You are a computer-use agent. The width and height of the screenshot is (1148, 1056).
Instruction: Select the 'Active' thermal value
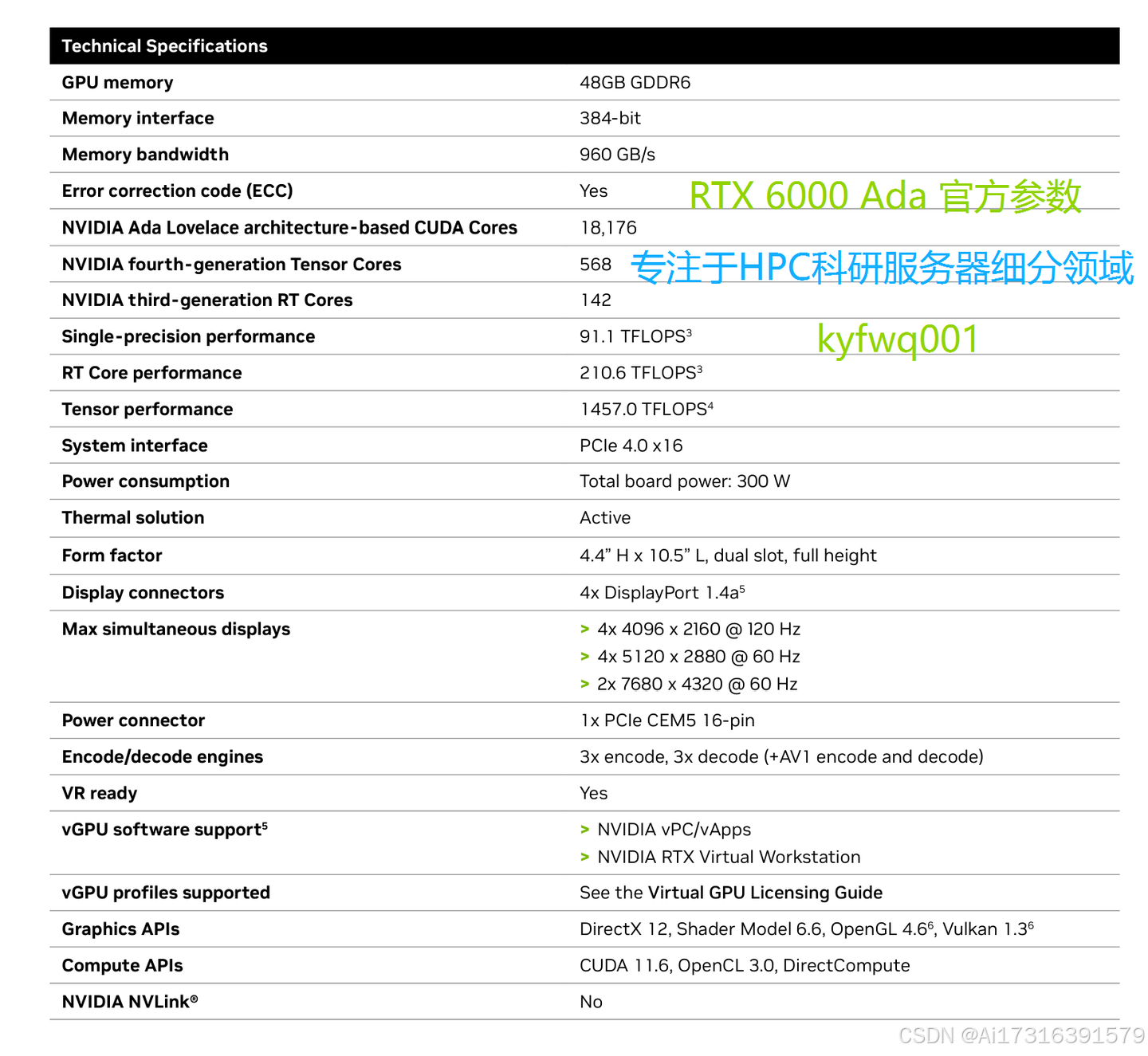[x=605, y=518]
